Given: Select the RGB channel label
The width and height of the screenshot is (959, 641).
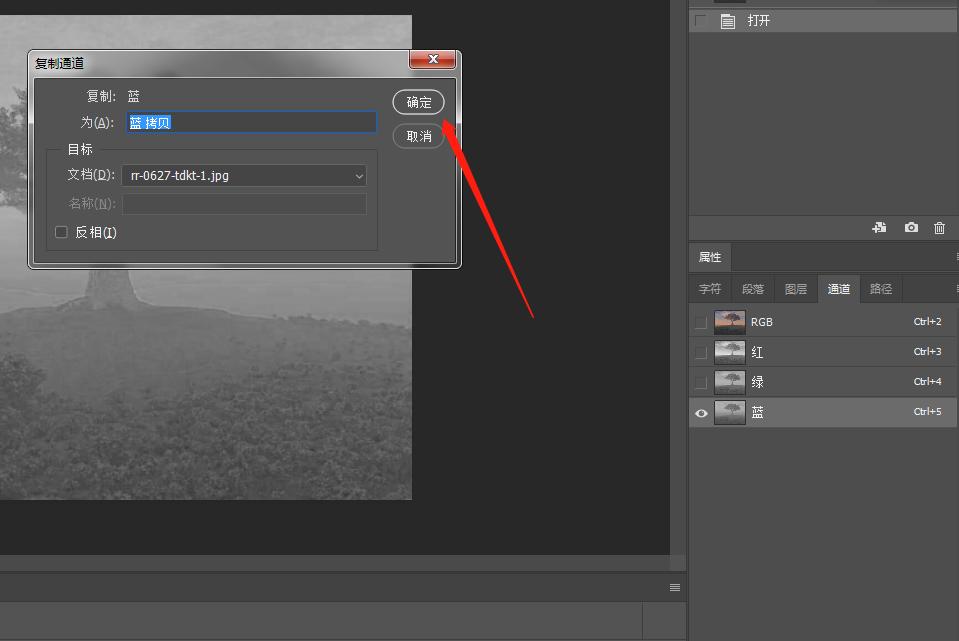Looking at the screenshot, I should tap(761, 322).
